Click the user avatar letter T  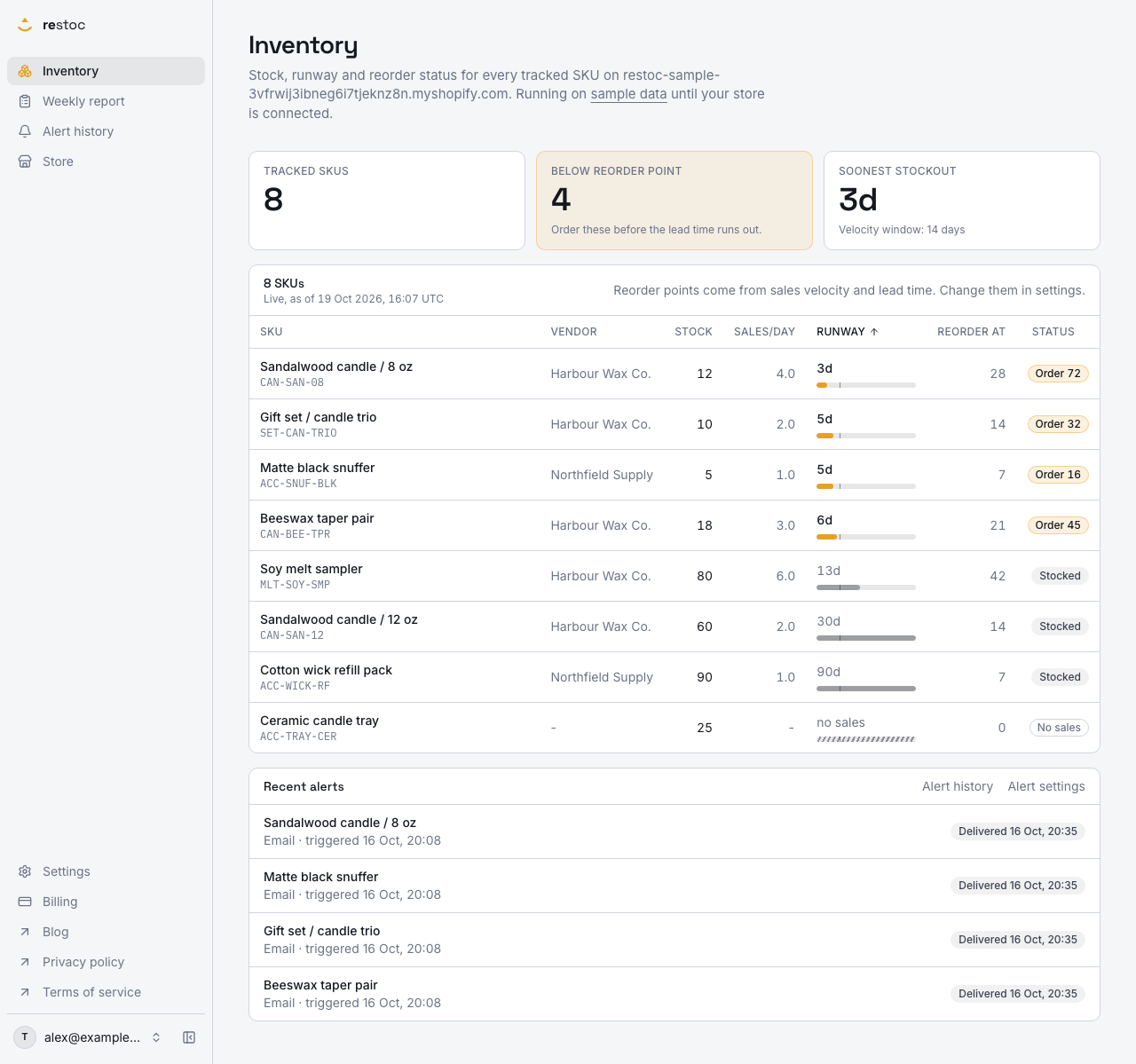[25, 1037]
